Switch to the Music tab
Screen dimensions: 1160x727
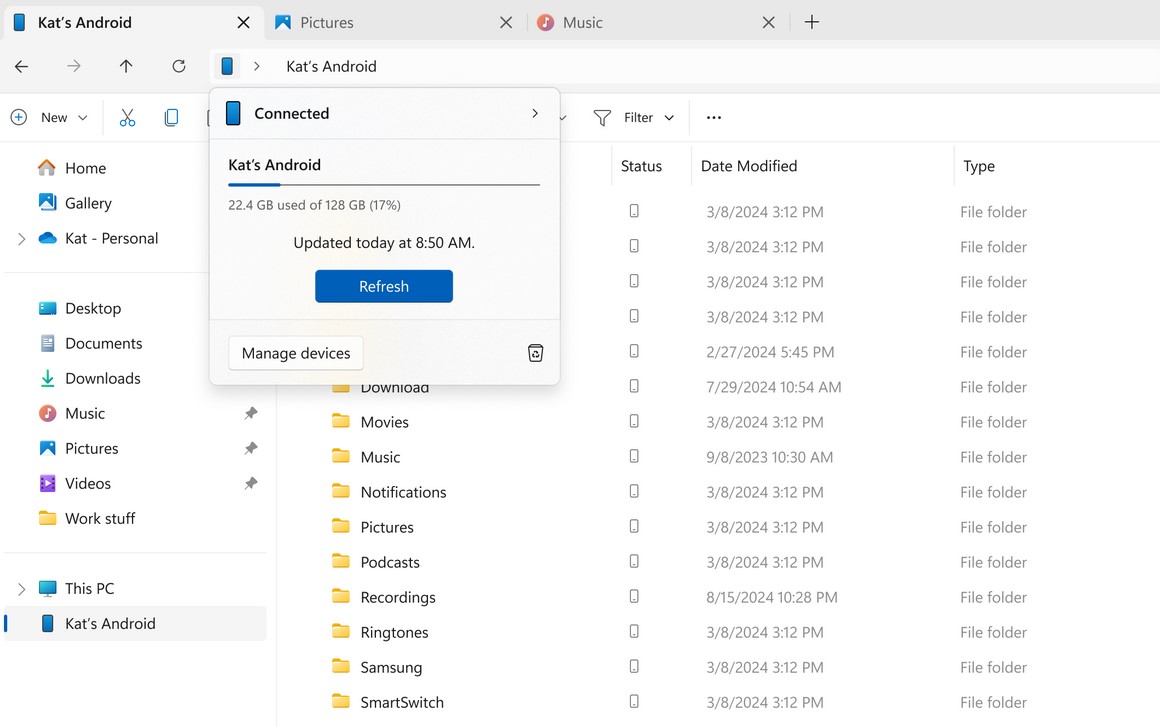[x=582, y=23]
